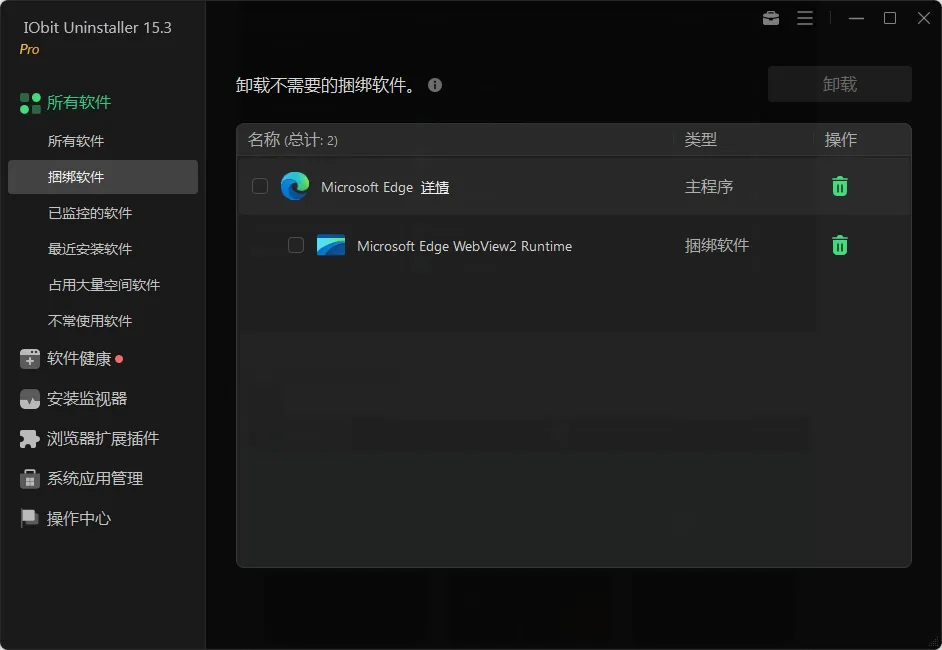Open the 所有软件 section header
Image resolution: width=942 pixels, height=650 pixels.
[79, 103]
